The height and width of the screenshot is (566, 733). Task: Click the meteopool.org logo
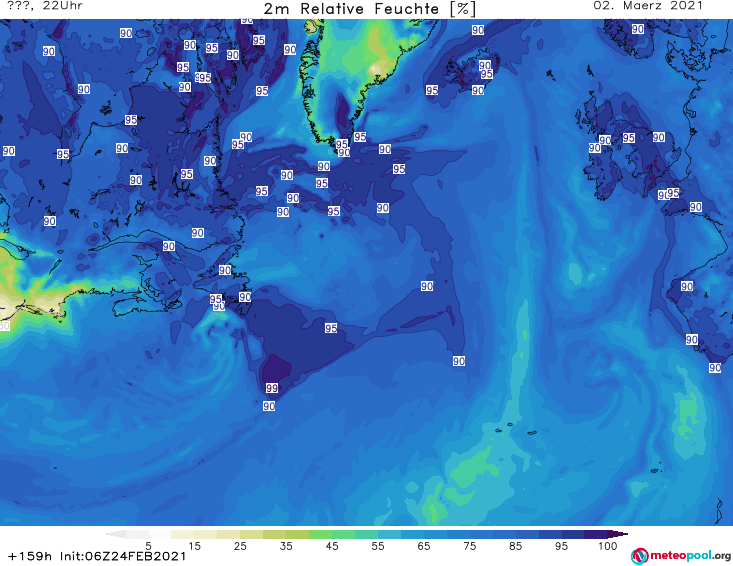point(681,556)
